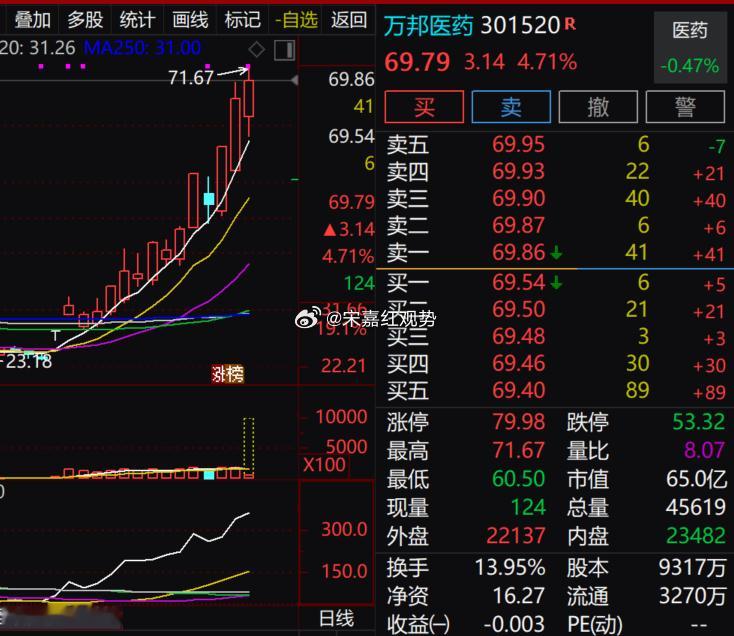Click 最低 value 60.50
The width and height of the screenshot is (734, 636).
[518, 479]
